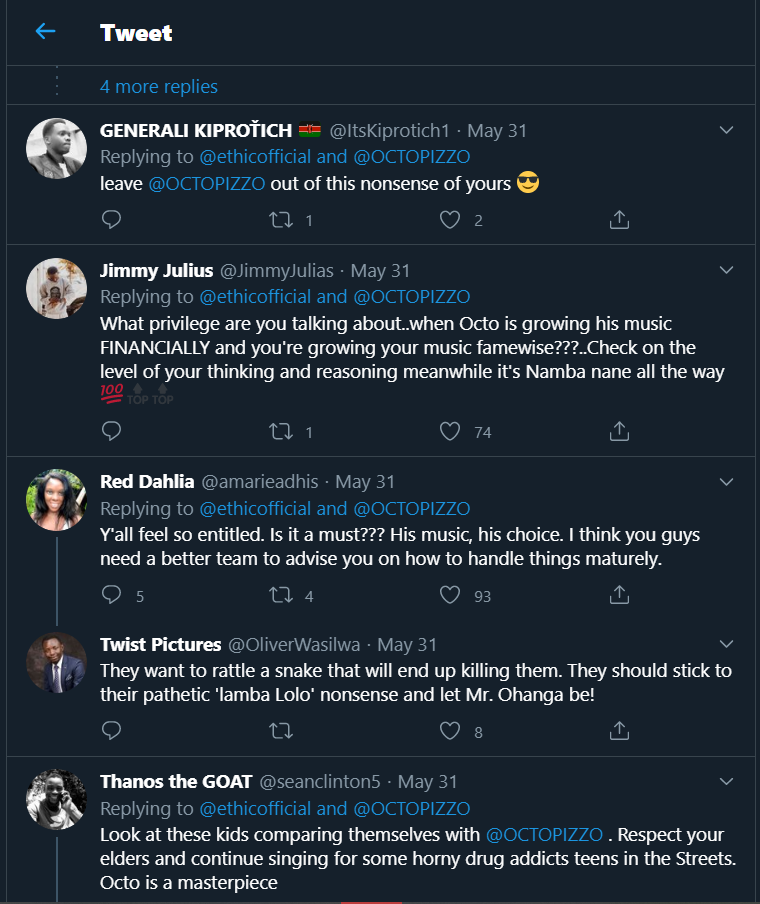Open the menu chevron on Thanos the GOAT's tweet

click(x=727, y=781)
